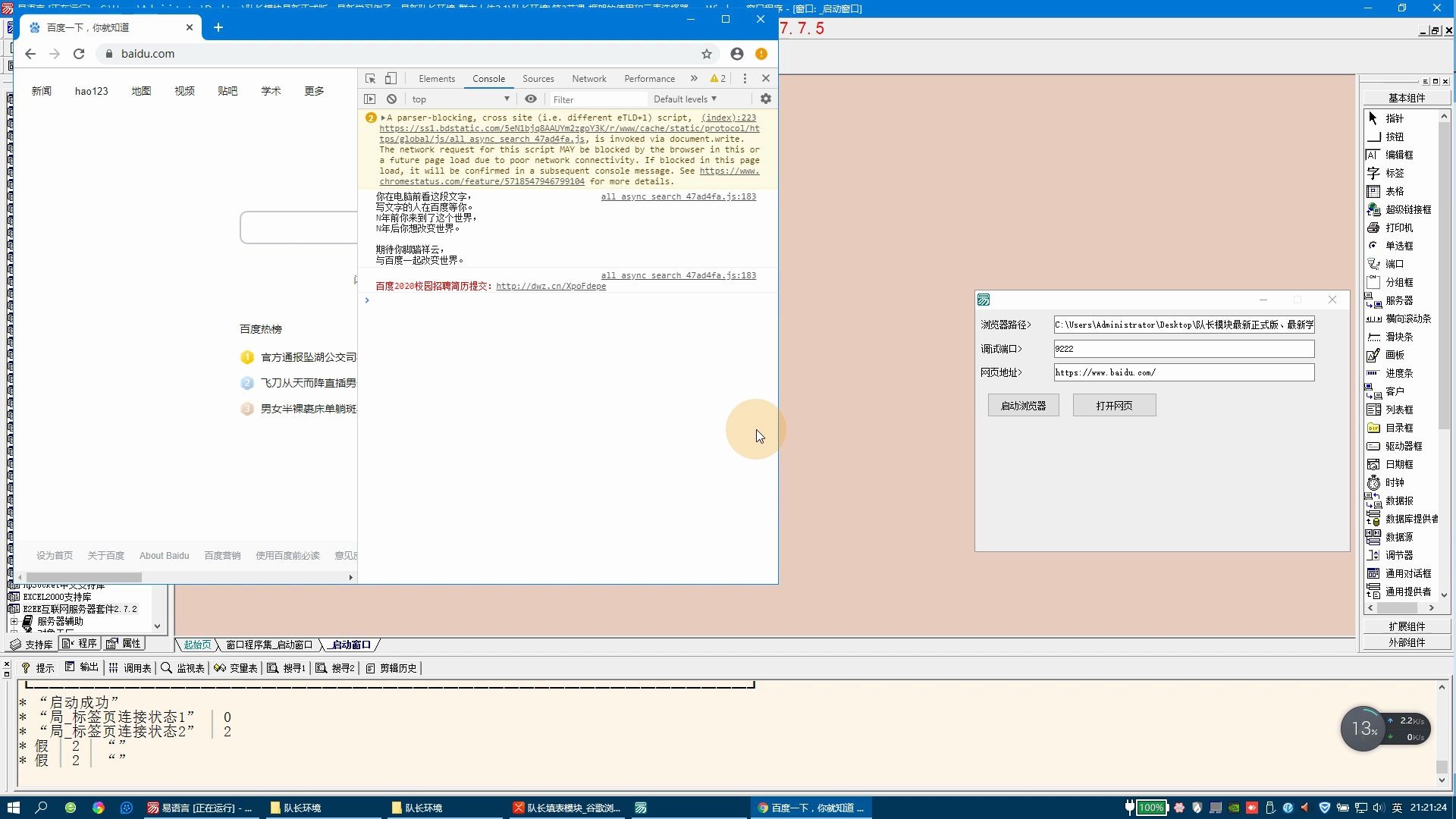
Task: Open DevTools three-dot customize menu
Action: click(x=745, y=78)
